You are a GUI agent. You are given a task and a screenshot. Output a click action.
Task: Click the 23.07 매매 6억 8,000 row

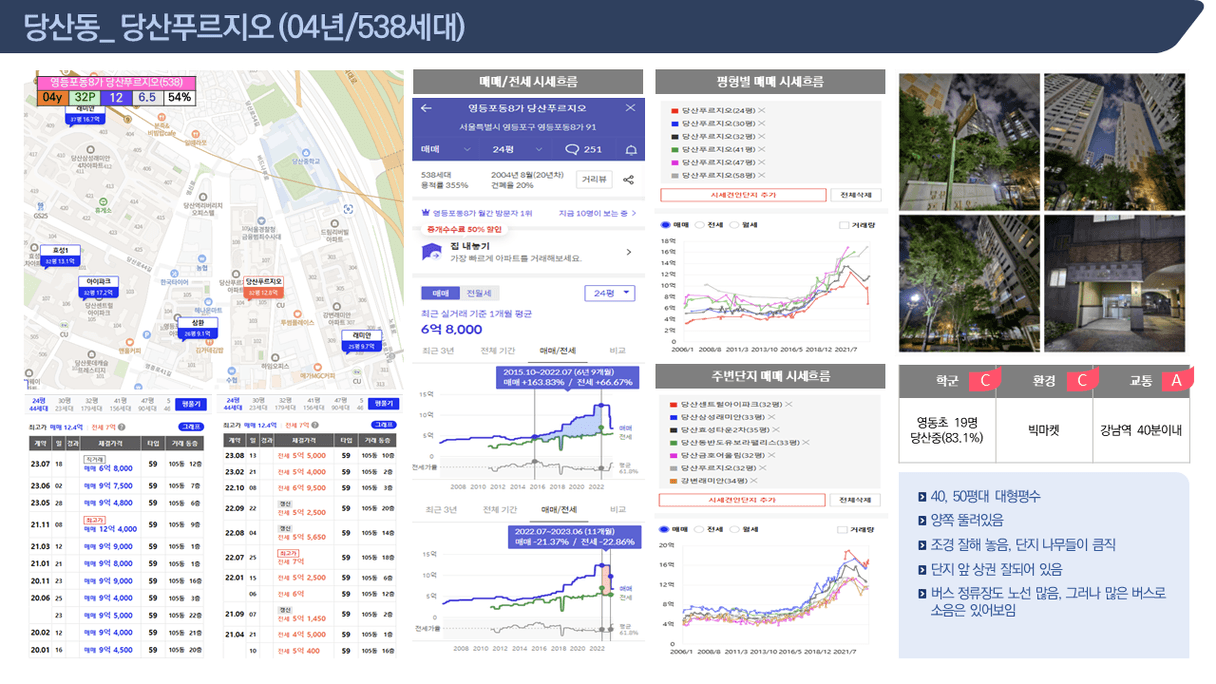(x=115, y=465)
